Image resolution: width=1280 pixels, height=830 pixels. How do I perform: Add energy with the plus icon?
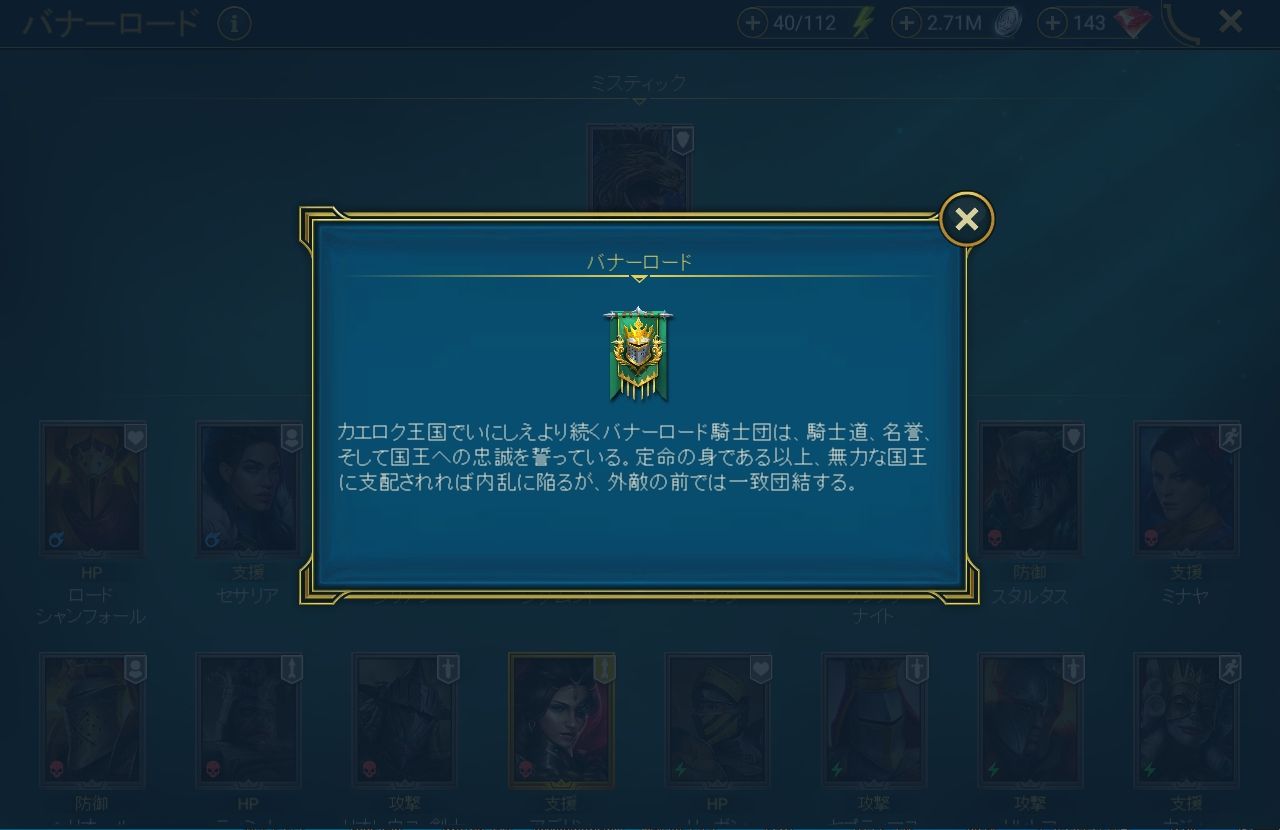(752, 23)
